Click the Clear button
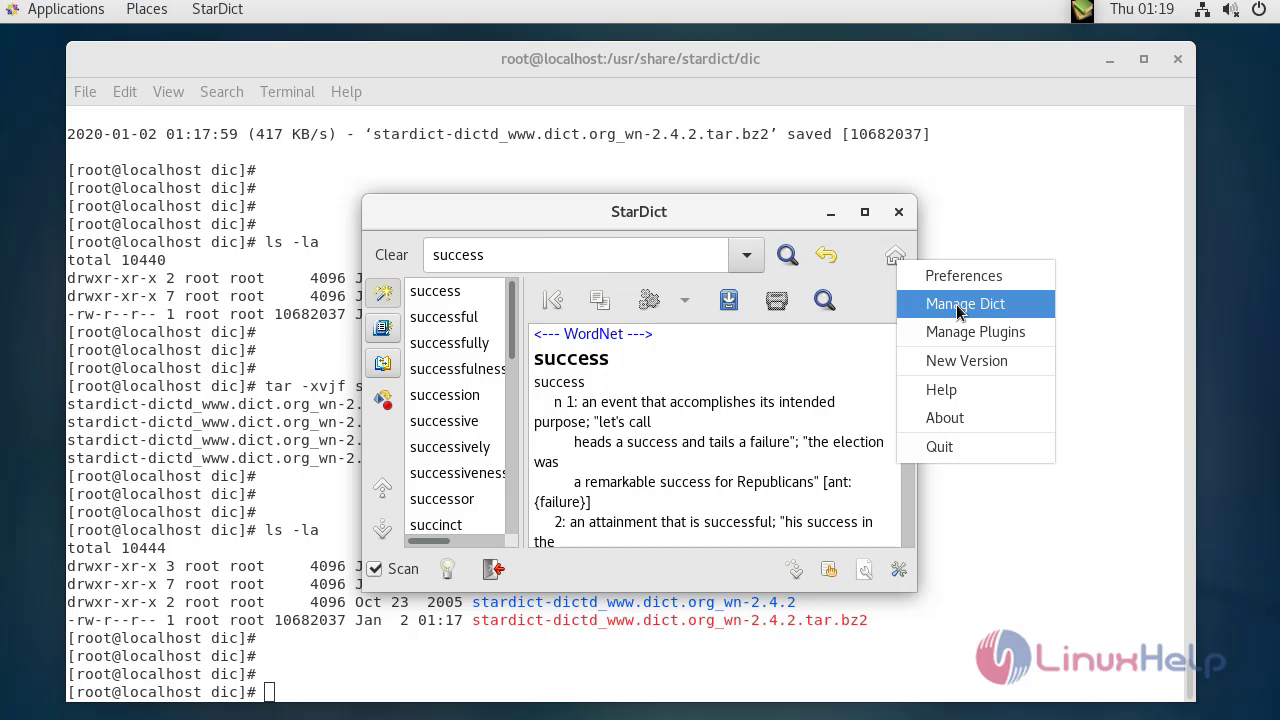The image size is (1280, 720). [x=391, y=255]
